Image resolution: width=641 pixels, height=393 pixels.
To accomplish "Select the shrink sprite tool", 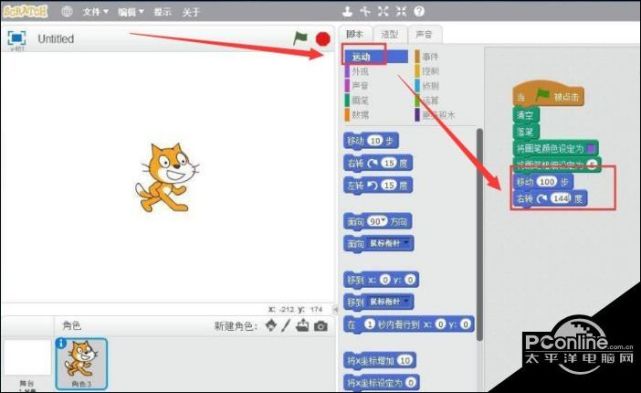I will (401, 11).
